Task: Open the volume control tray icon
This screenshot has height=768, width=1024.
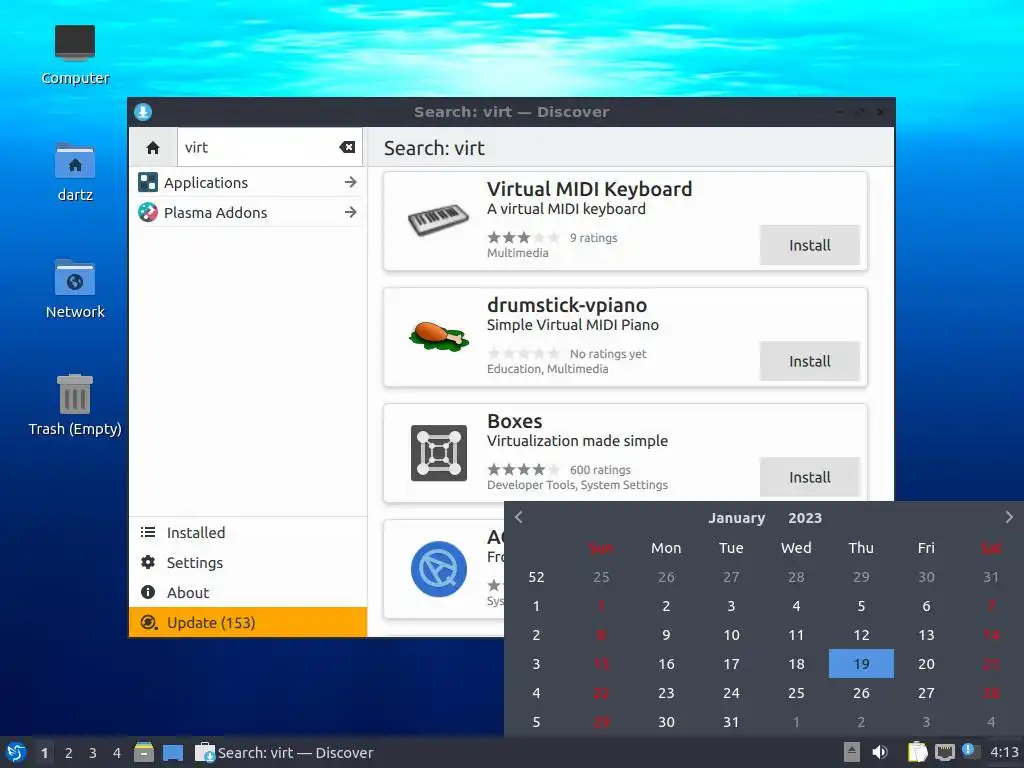Action: point(880,752)
